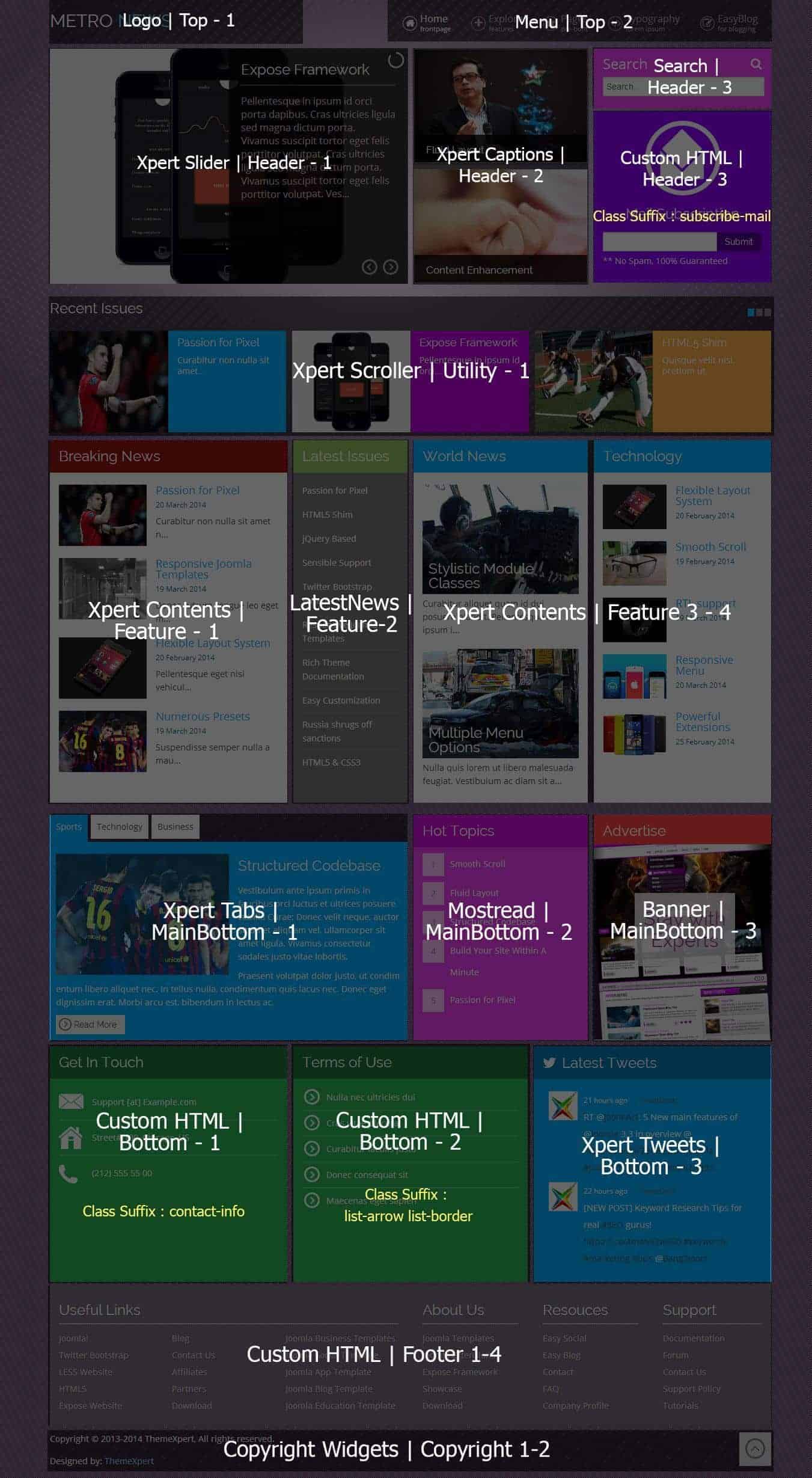Viewport: 812px width, 1478px height.
Task: Click the Twitter bird icon beside Latest Tweets
Action: click(x=549, y=1063)
